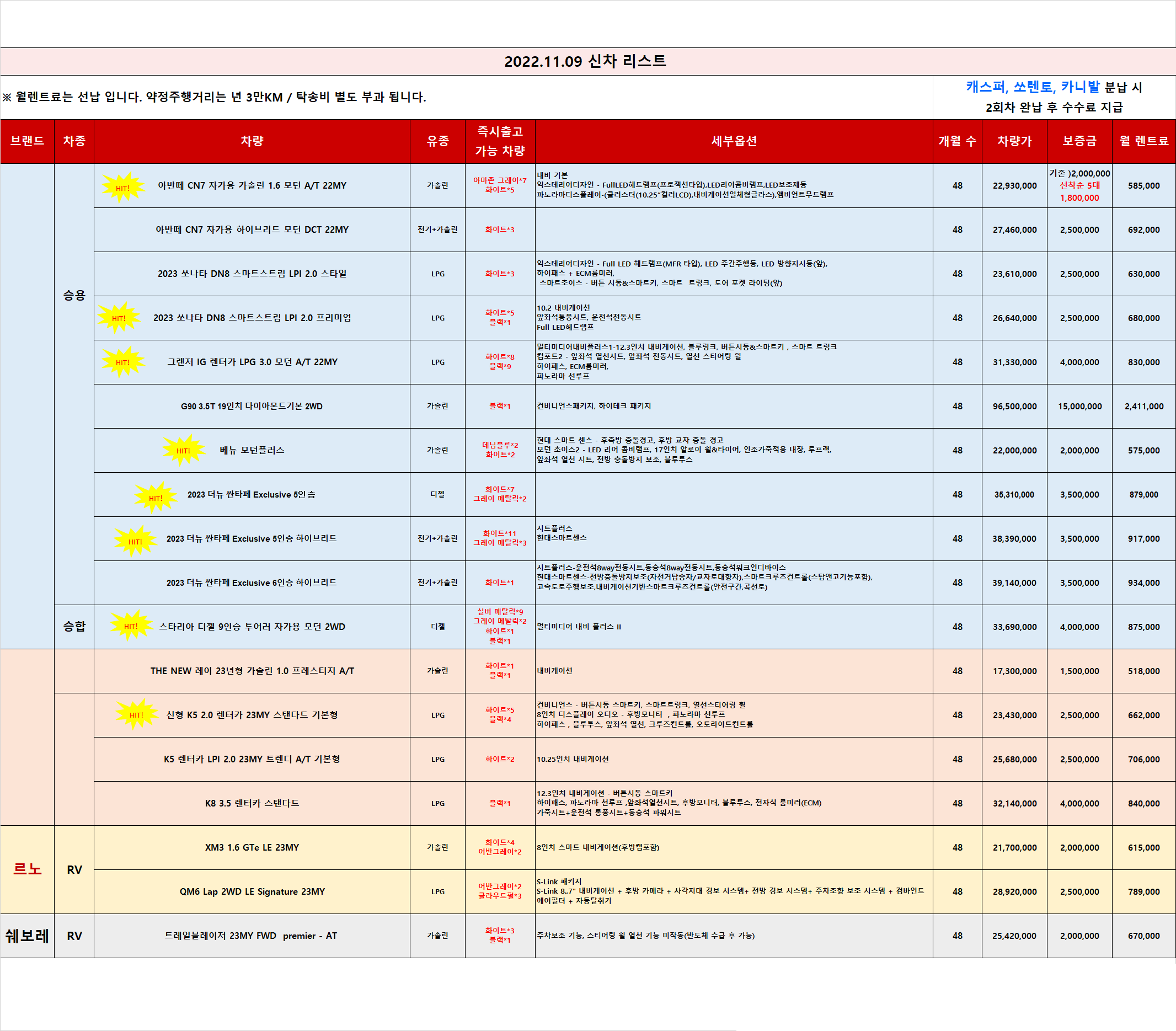Click the '월 렌트료' column header
The height and width of the screenshot is (1031, 1176).
pos(1144,141)
